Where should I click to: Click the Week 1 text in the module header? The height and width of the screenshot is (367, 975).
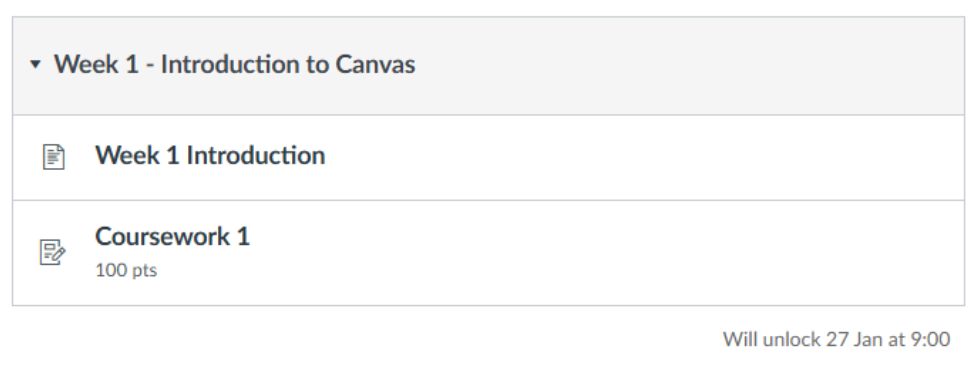tap(96, 65)
